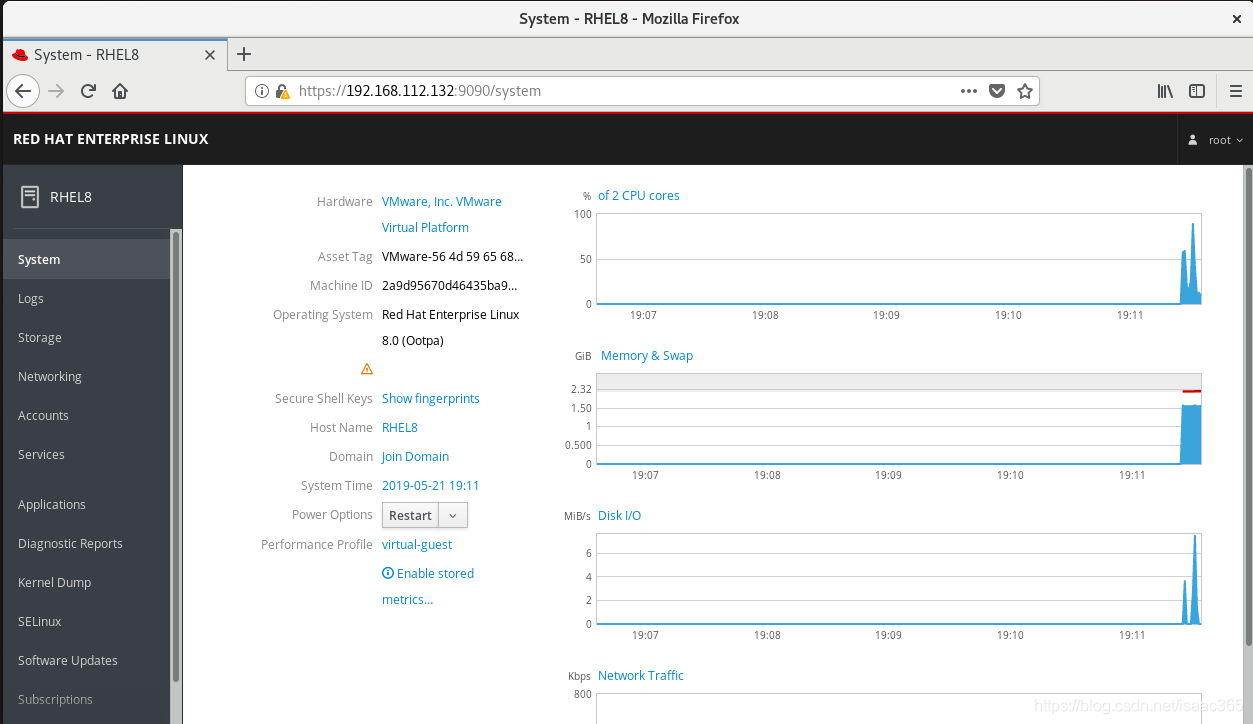Click the RED HAT ENTERPRISE LINUX header title
The height and width of the screenshot is (724, 1253).
coord(111,139)
